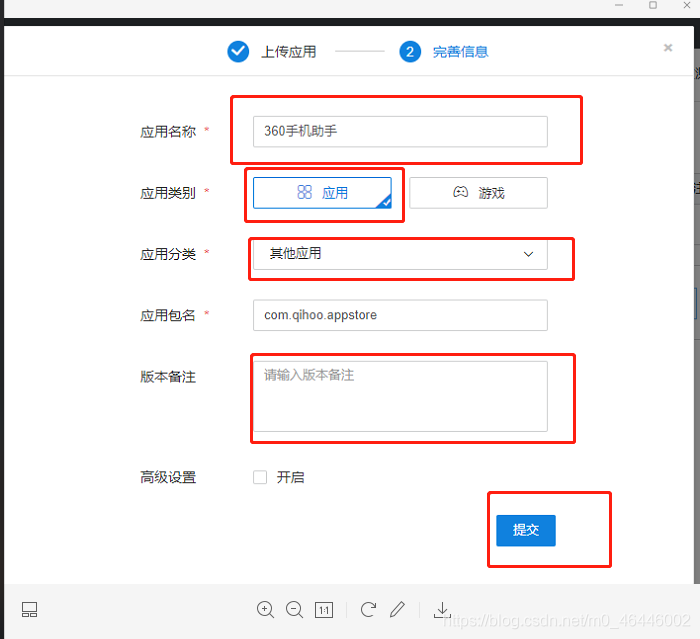
Task: Click the 高级设置 label
Action: click(168, 477)
